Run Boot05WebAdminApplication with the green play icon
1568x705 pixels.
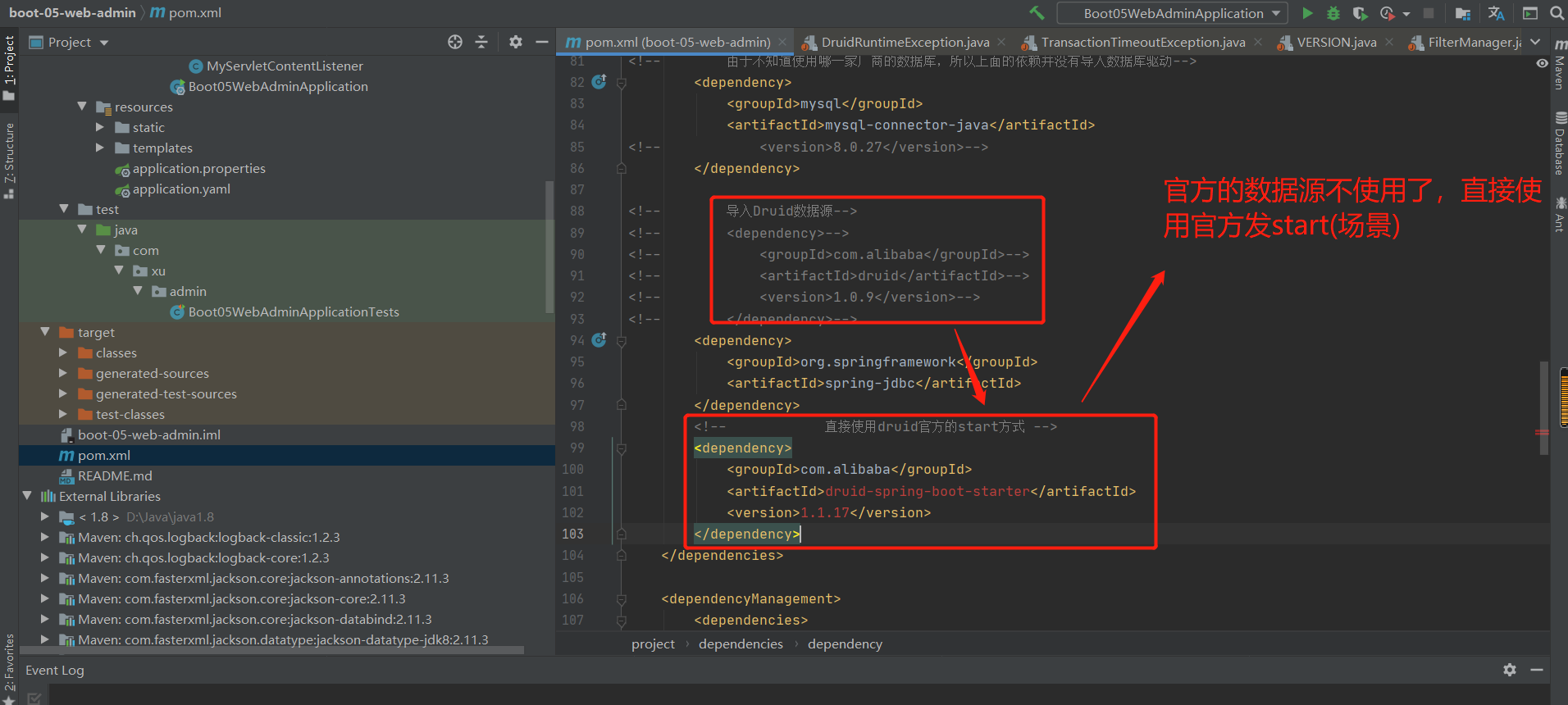point(1308,13)
